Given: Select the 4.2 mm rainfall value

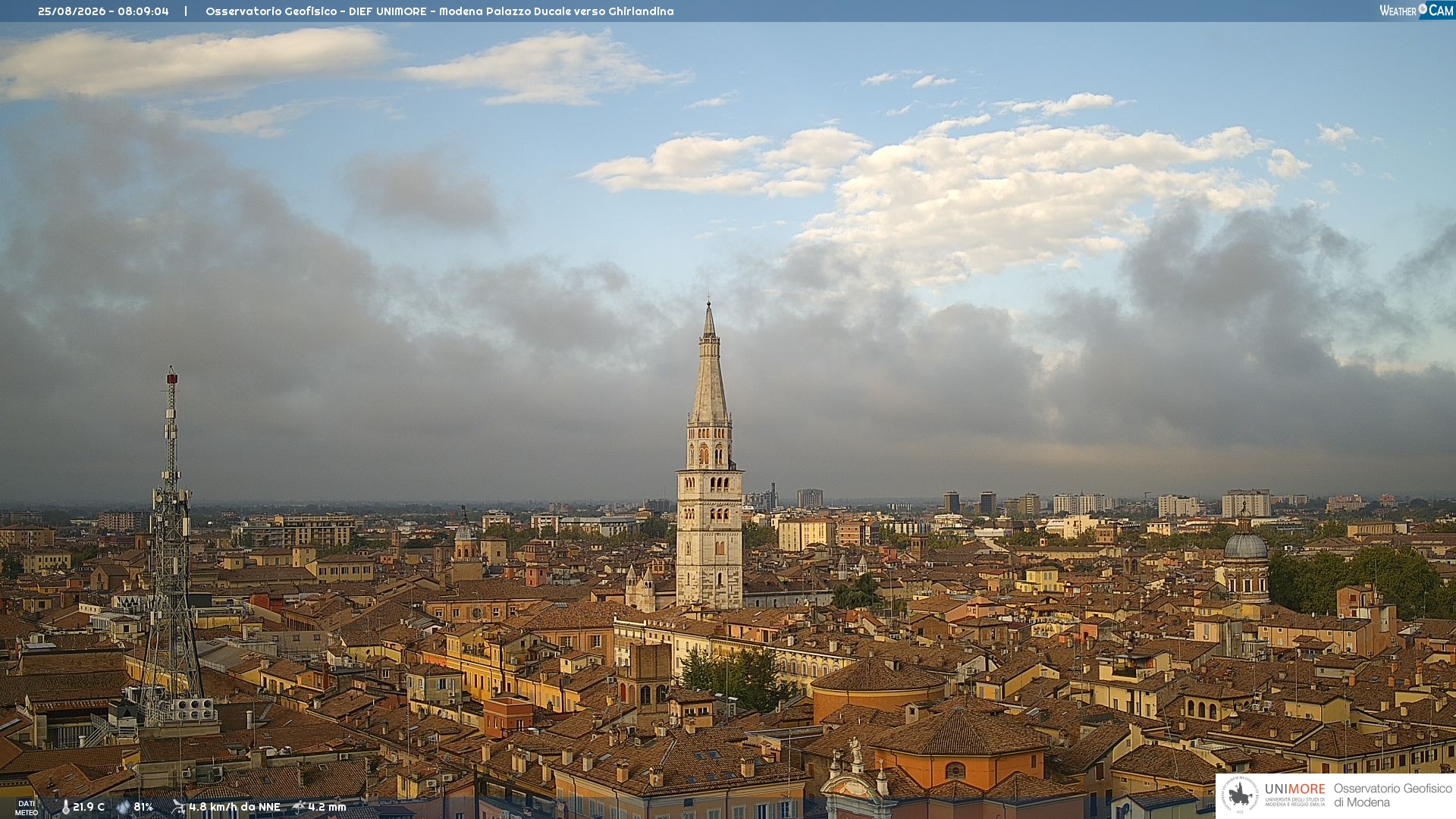Looking at the screenshot, I should point(327,807).
